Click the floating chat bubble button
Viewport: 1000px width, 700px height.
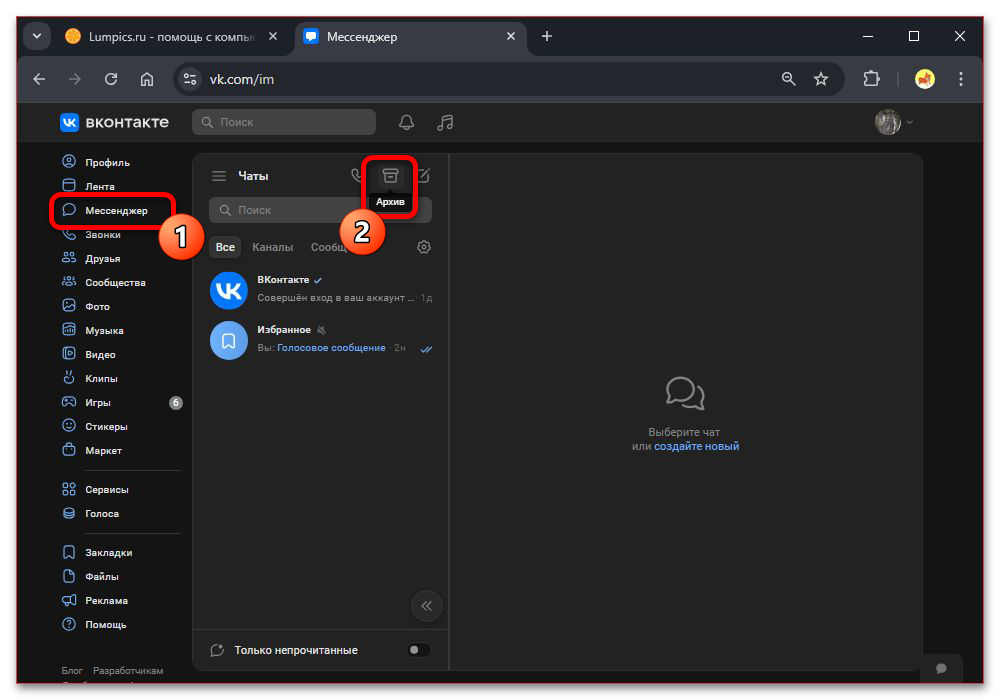pyautogui.click(x=941, y=668)
